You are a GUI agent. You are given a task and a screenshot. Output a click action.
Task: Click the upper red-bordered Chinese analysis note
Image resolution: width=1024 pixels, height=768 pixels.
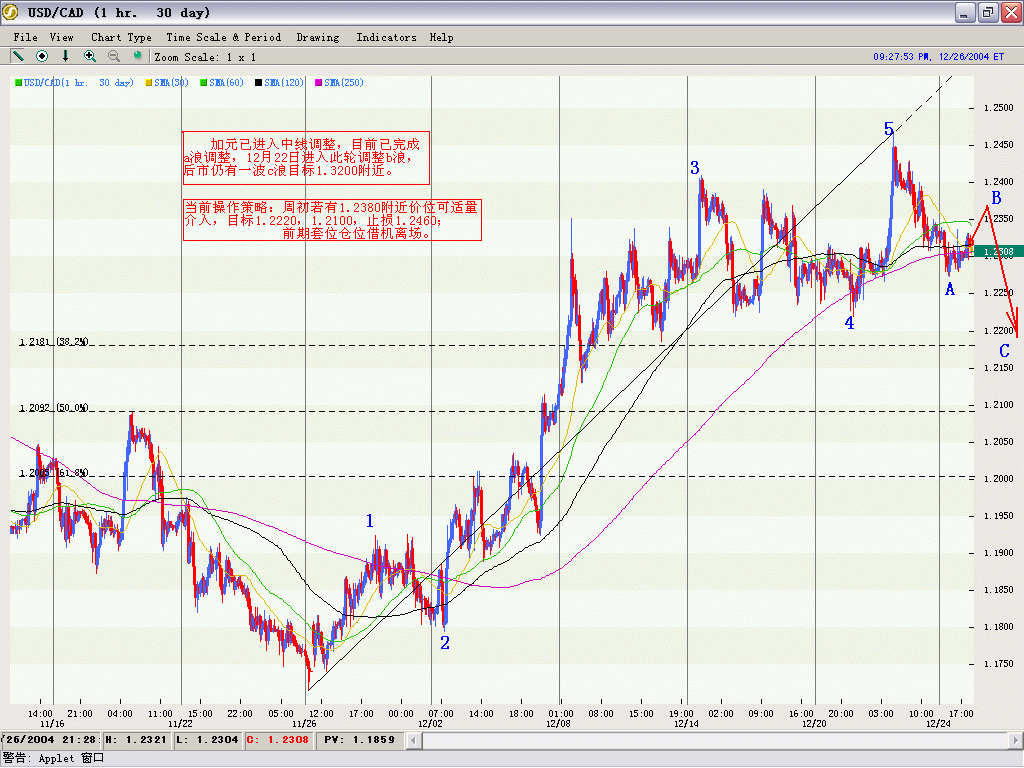306,157
